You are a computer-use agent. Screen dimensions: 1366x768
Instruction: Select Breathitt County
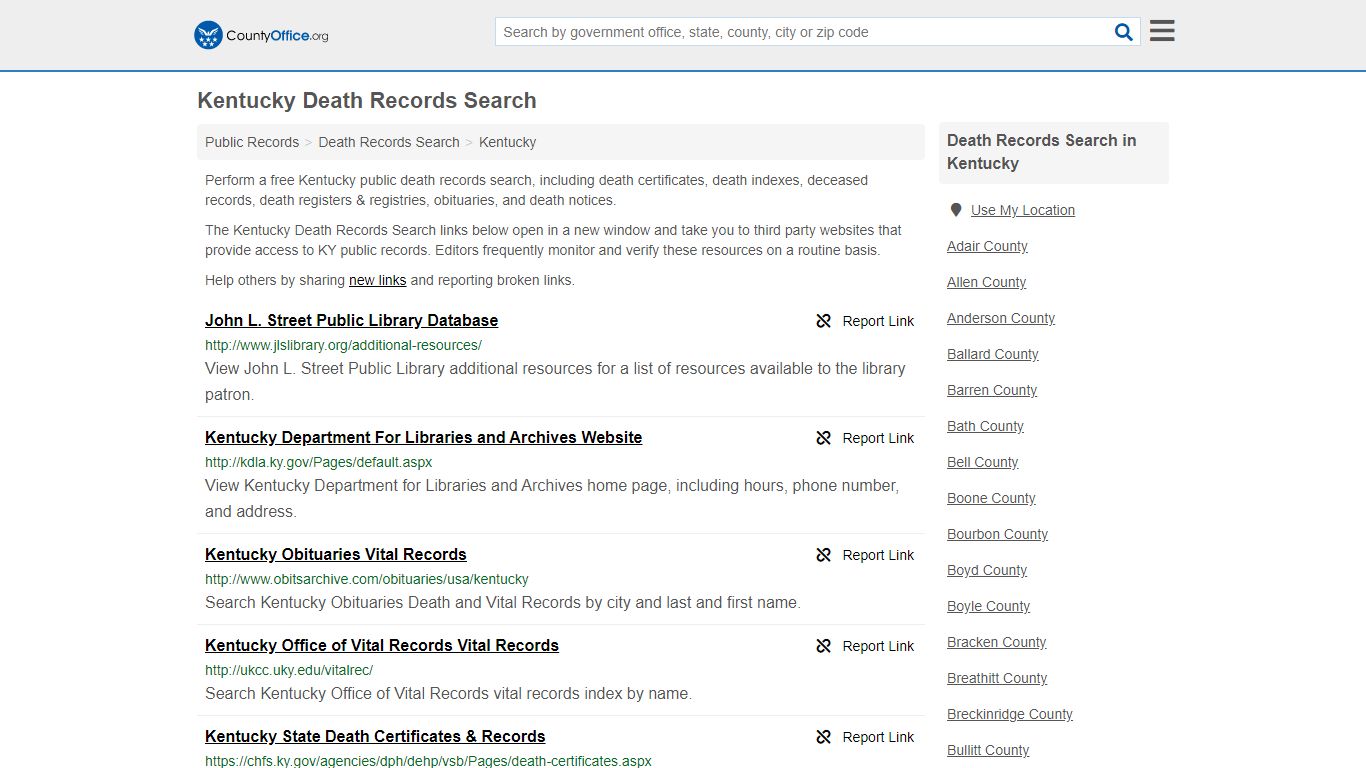pyautogui.click(x=997, y=678)
